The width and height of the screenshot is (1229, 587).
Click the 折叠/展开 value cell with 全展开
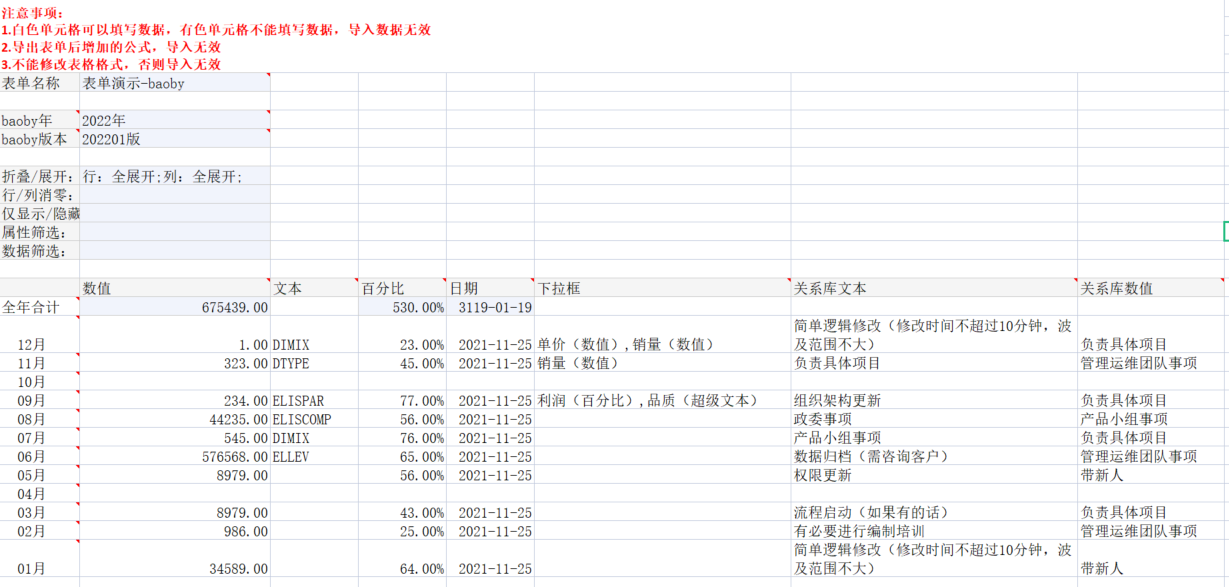[x=174, y=177]
